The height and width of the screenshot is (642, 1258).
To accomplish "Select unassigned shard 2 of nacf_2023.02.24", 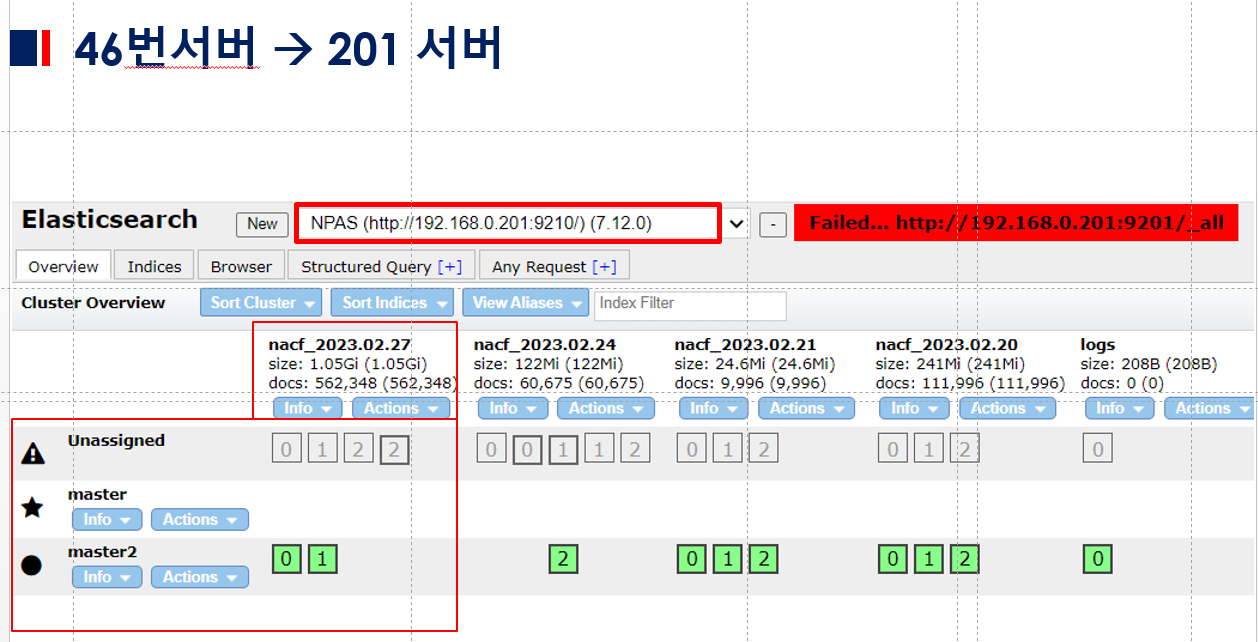I will click(634, 449).
